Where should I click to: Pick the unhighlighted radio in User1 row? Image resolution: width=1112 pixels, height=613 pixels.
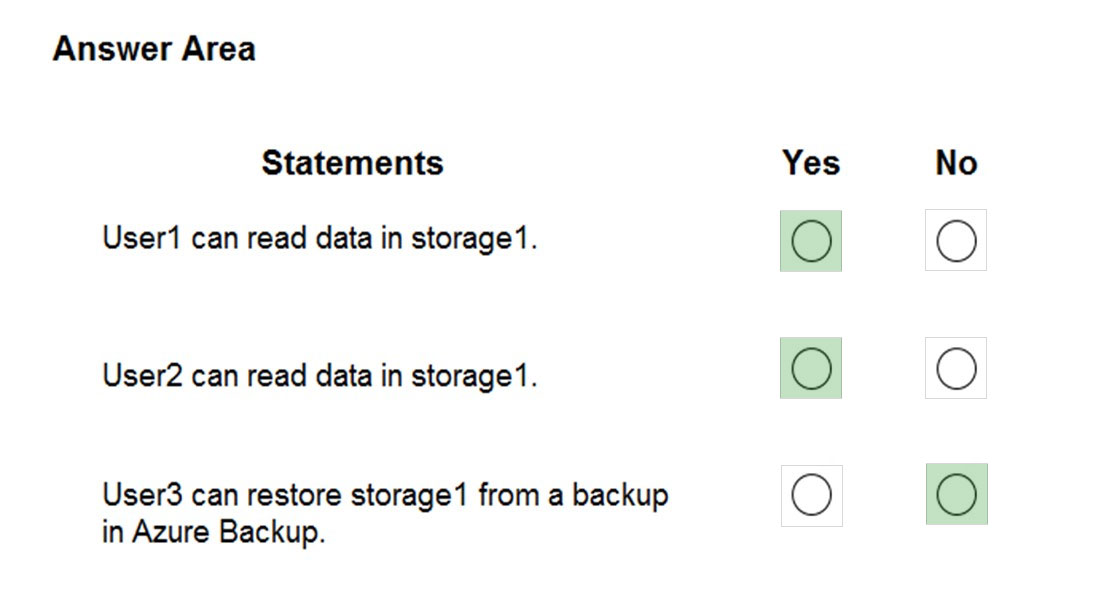tap(956, 241)
